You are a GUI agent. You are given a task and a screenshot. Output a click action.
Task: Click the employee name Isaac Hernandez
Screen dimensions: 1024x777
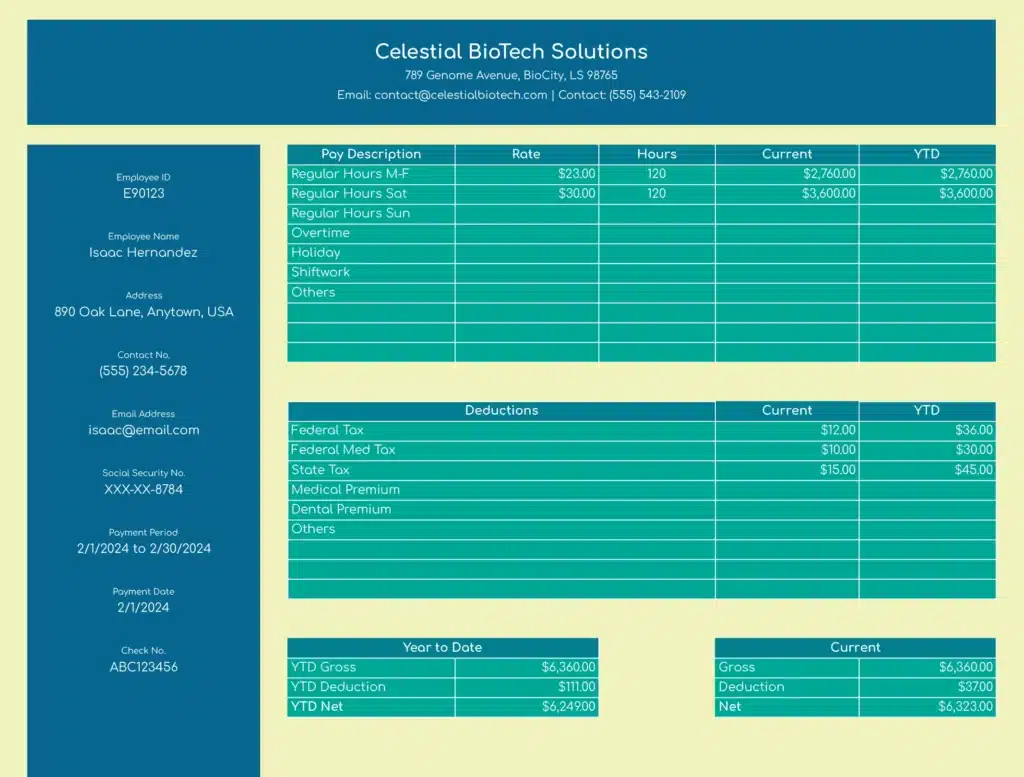click(x=143, y=253)
